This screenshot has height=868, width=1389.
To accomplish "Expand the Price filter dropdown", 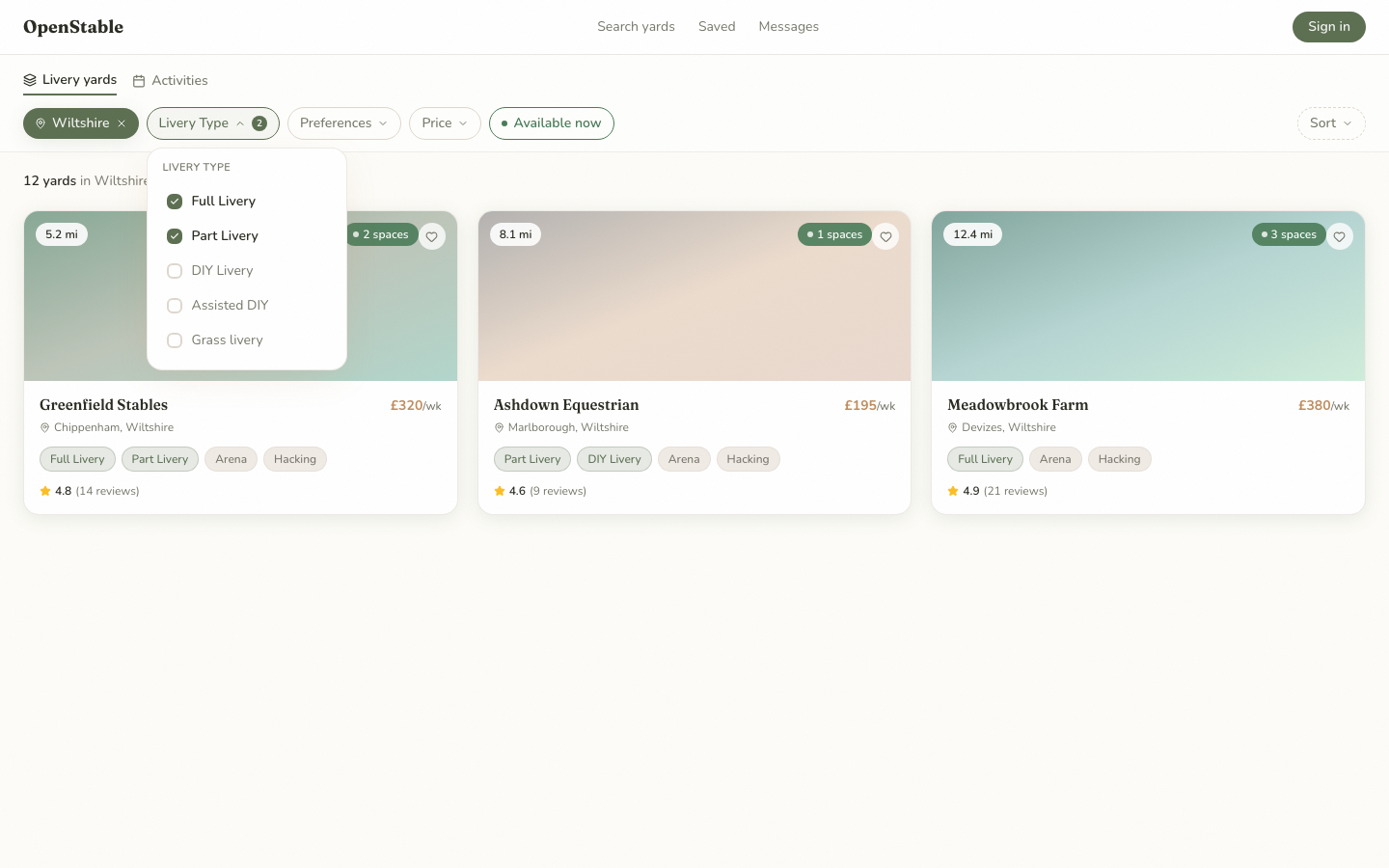I will click(x=445, y=123).
